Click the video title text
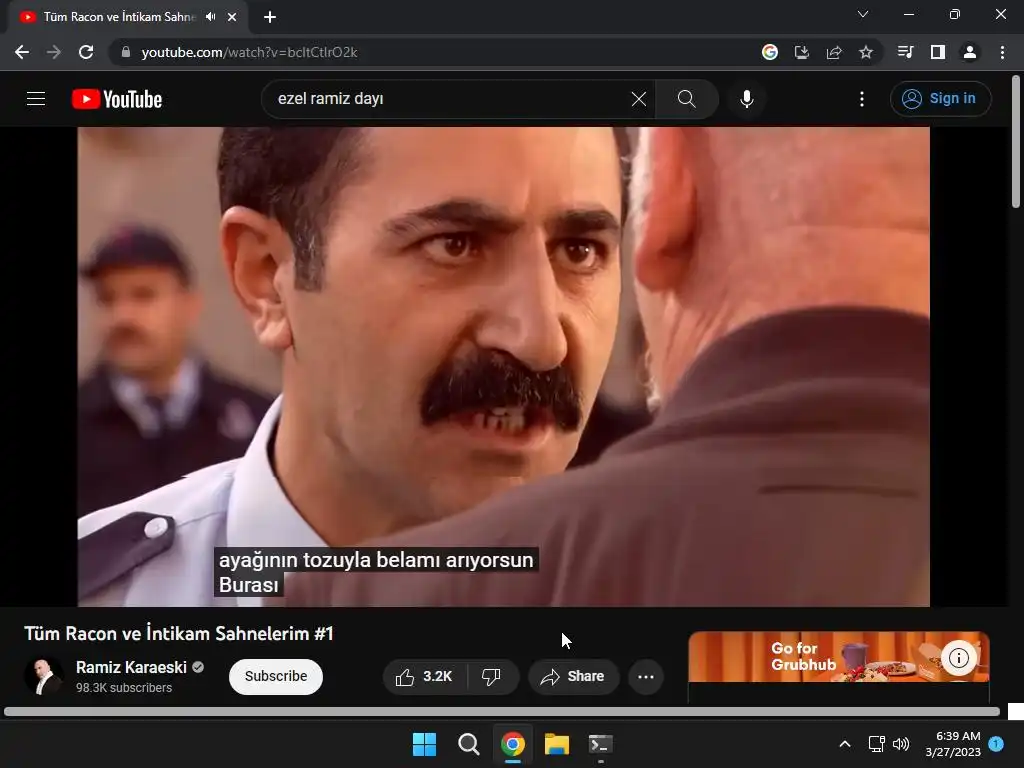This screenshot has height=768, width=1024. [179, 633]
